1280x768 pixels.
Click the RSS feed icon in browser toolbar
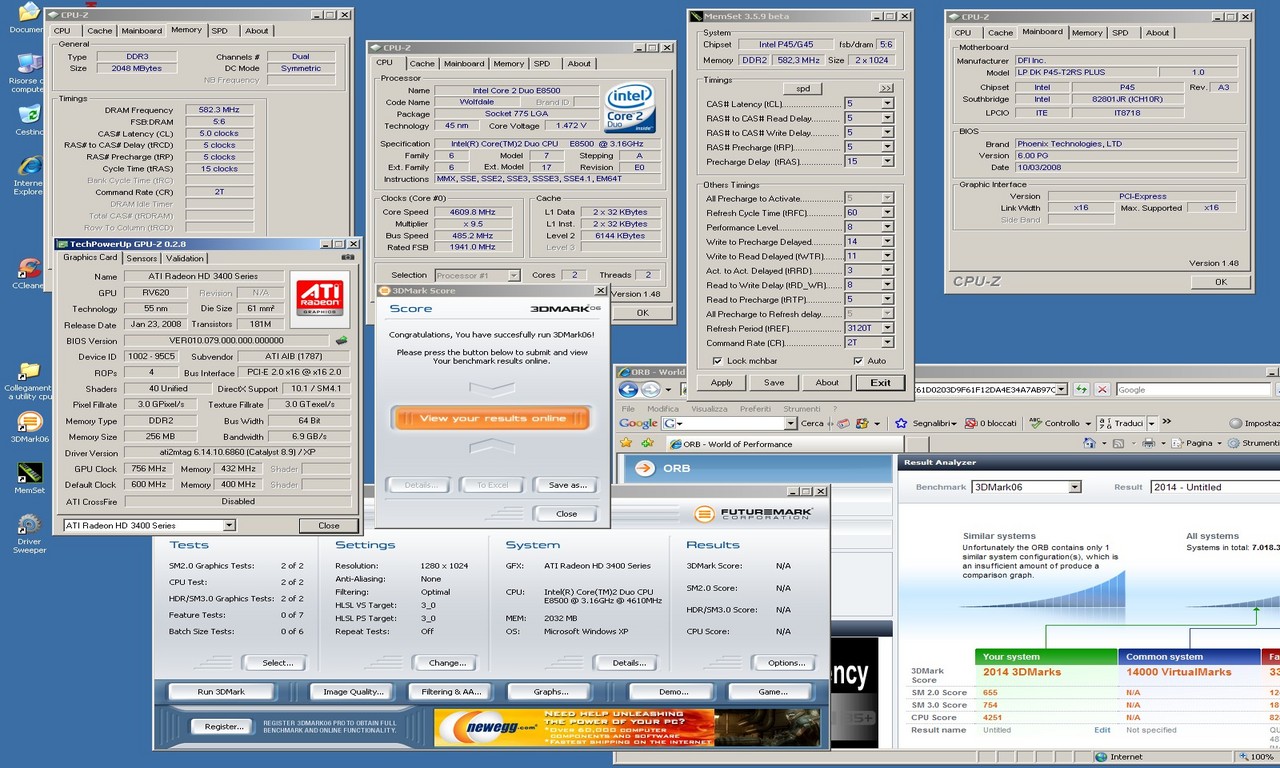point(1120,443)
